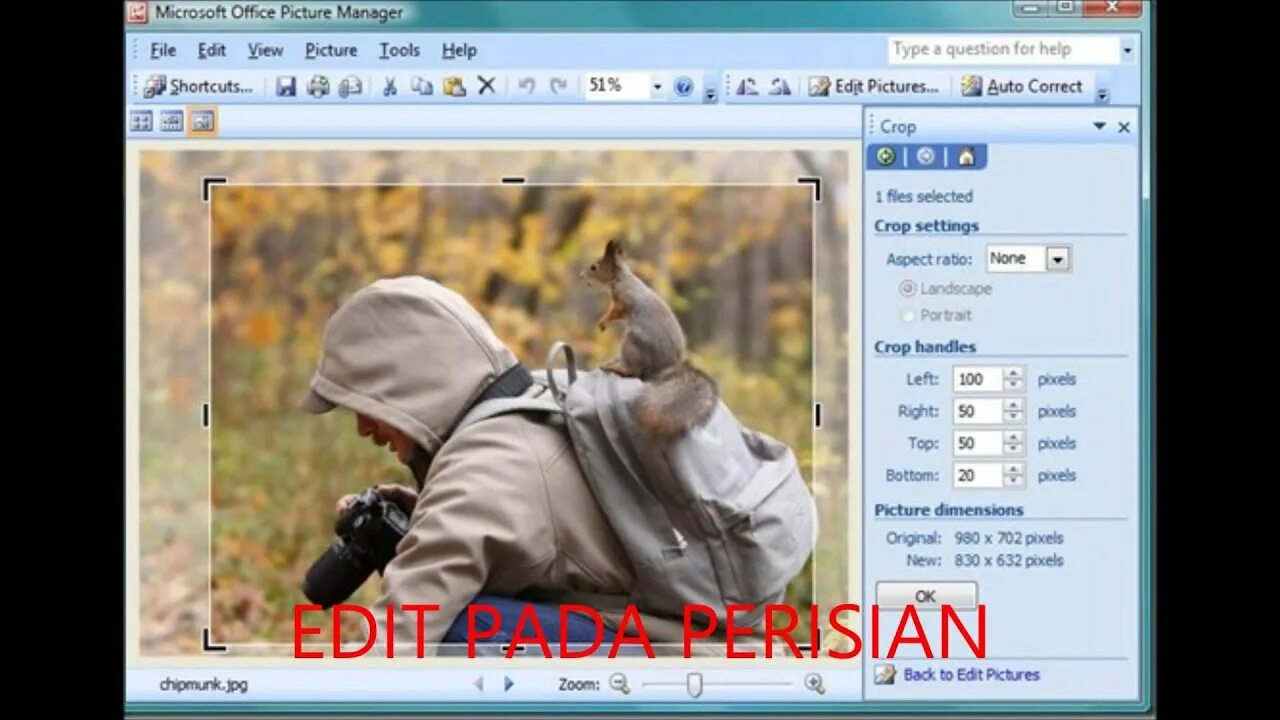The width and height of the screenshot is (1280, 720).
Task: Close the Crop task pane
Action: click(1124, 127)
